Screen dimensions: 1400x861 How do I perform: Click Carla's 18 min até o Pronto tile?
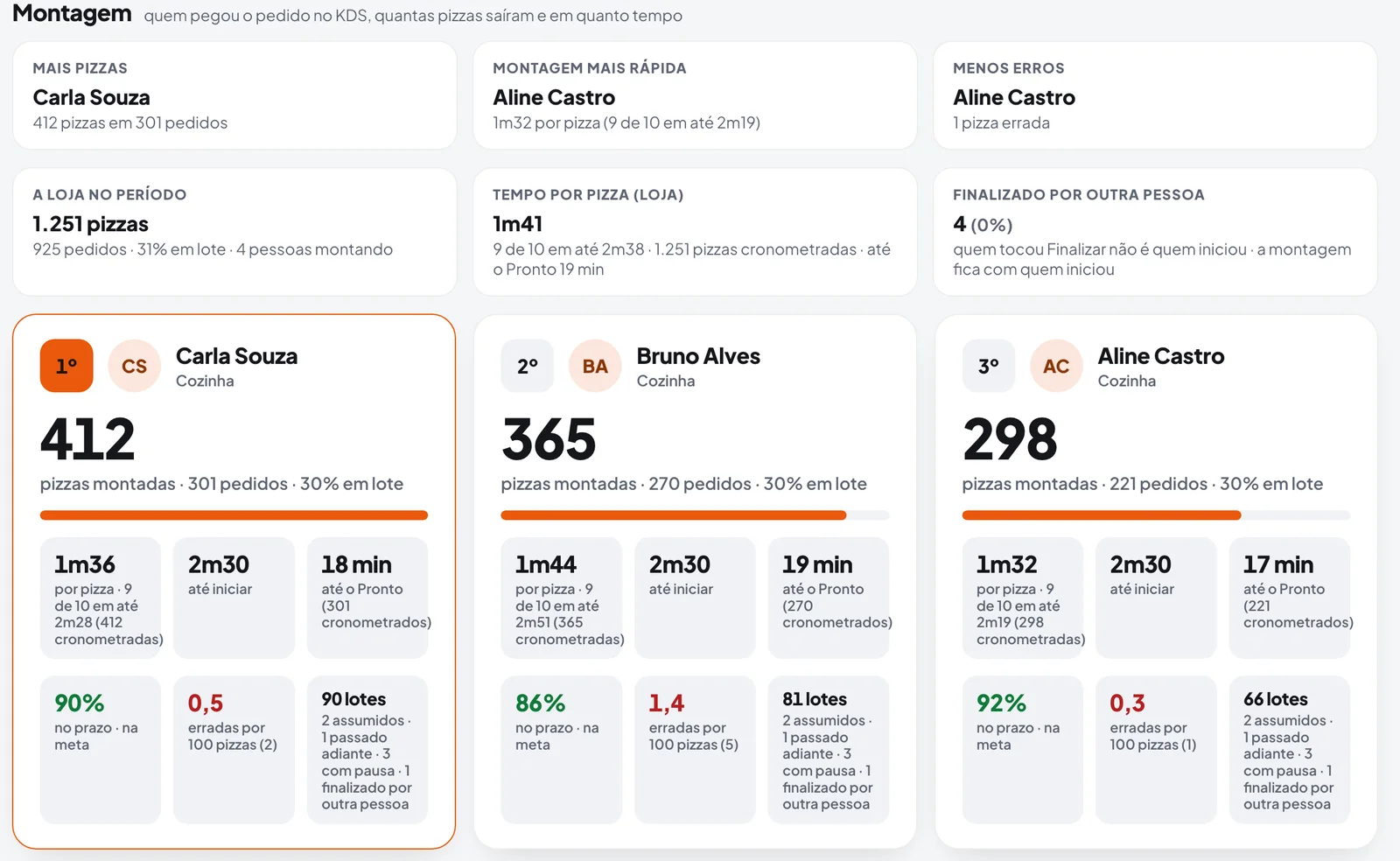click(367, 598)
